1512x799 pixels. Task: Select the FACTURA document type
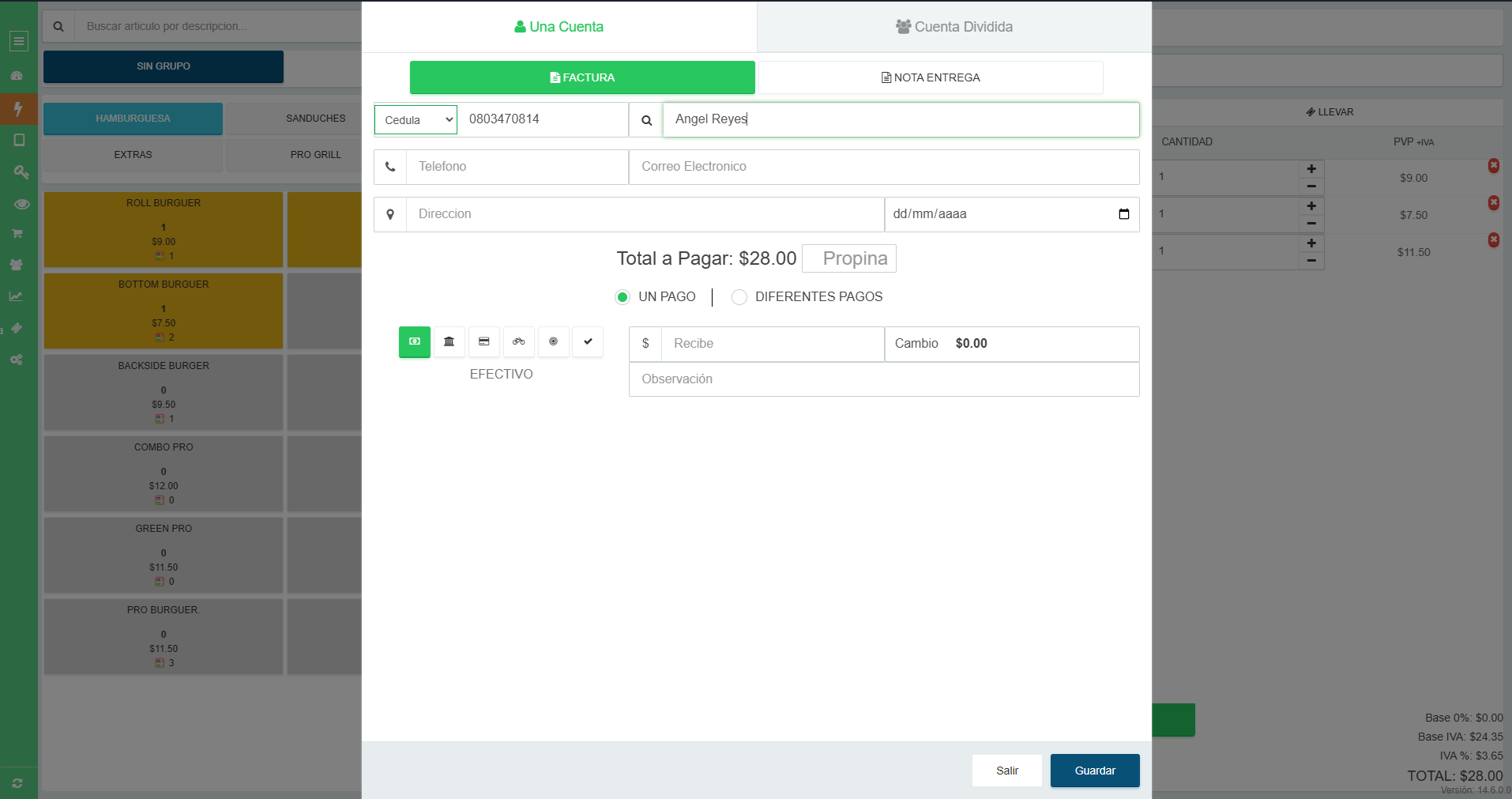(582, 77)
